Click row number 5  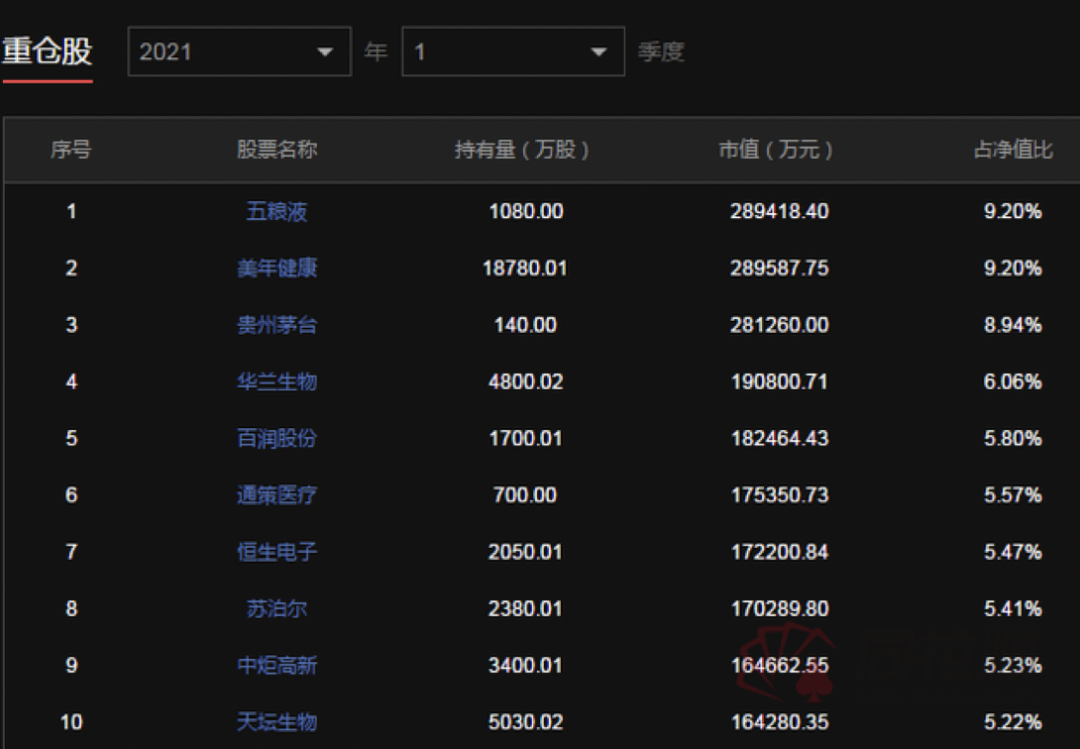click(71, 438)
